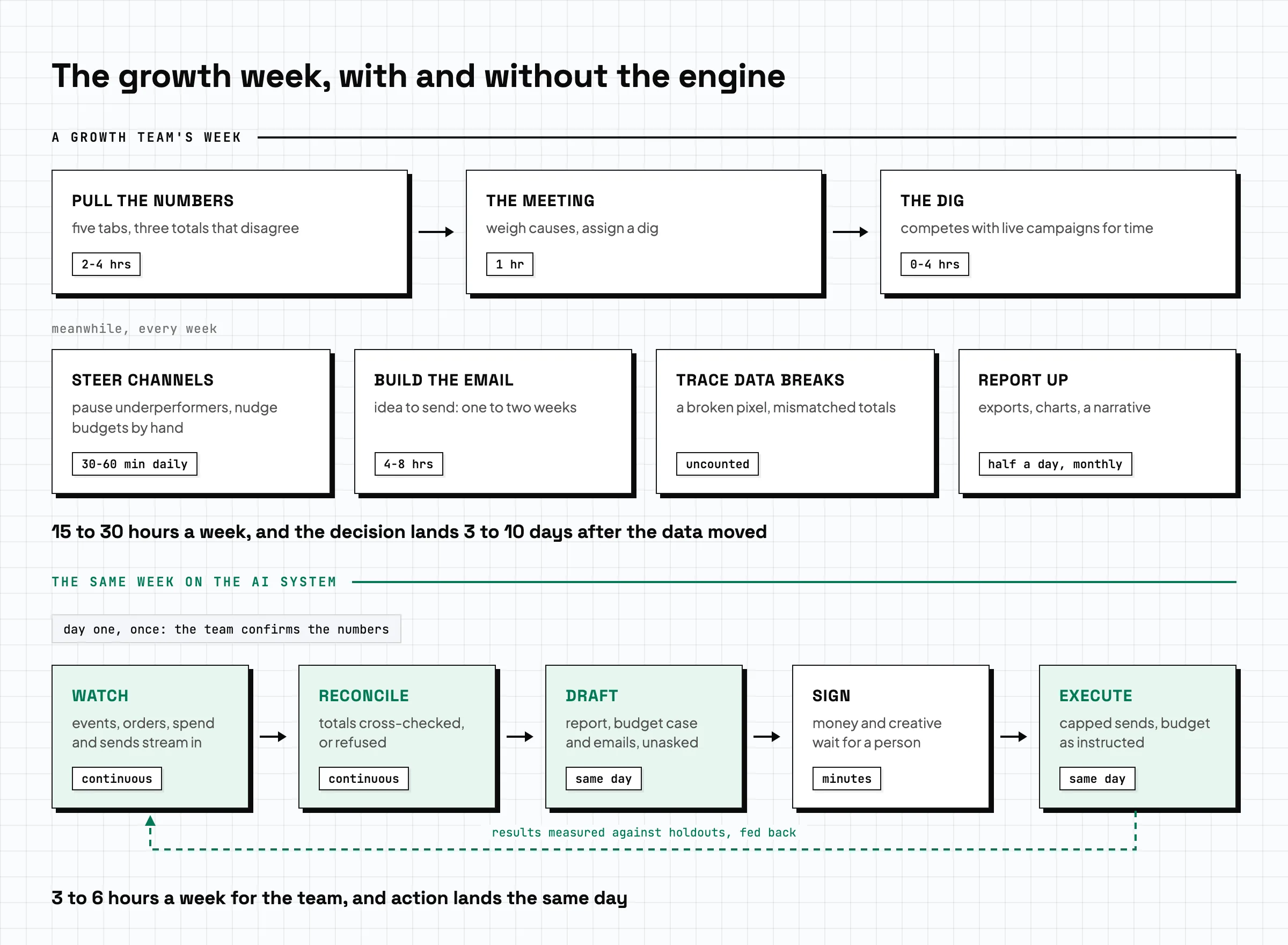Click the '15 to 30 hours a week' summary line
The width and height of the screenshot is (1288, 945).
coord(409,532)
